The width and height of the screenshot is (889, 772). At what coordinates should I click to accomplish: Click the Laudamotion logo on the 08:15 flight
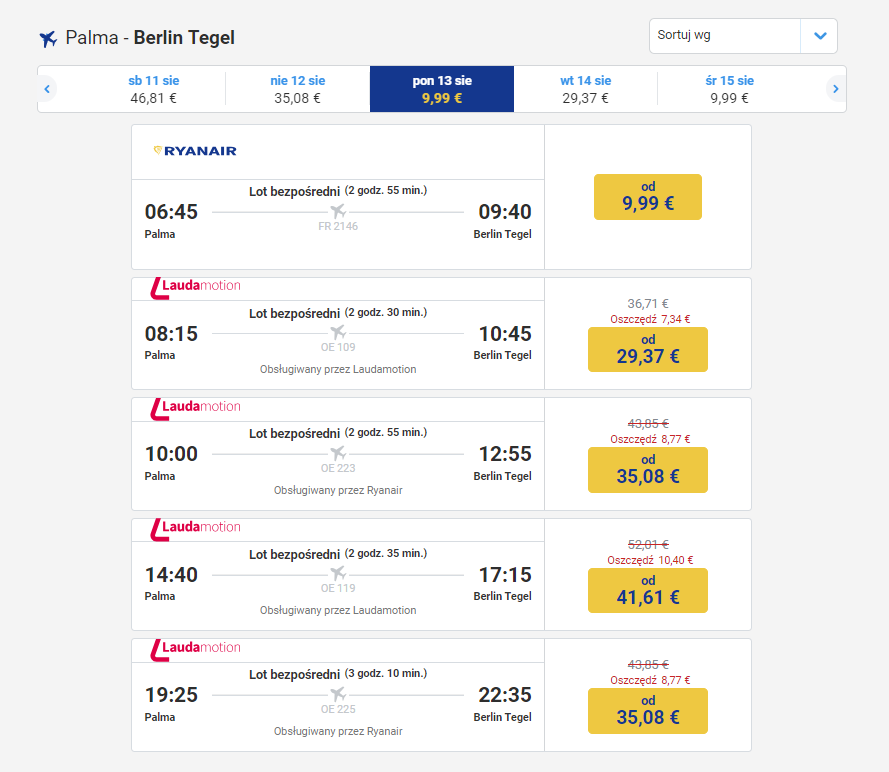[x=196, y=287]
